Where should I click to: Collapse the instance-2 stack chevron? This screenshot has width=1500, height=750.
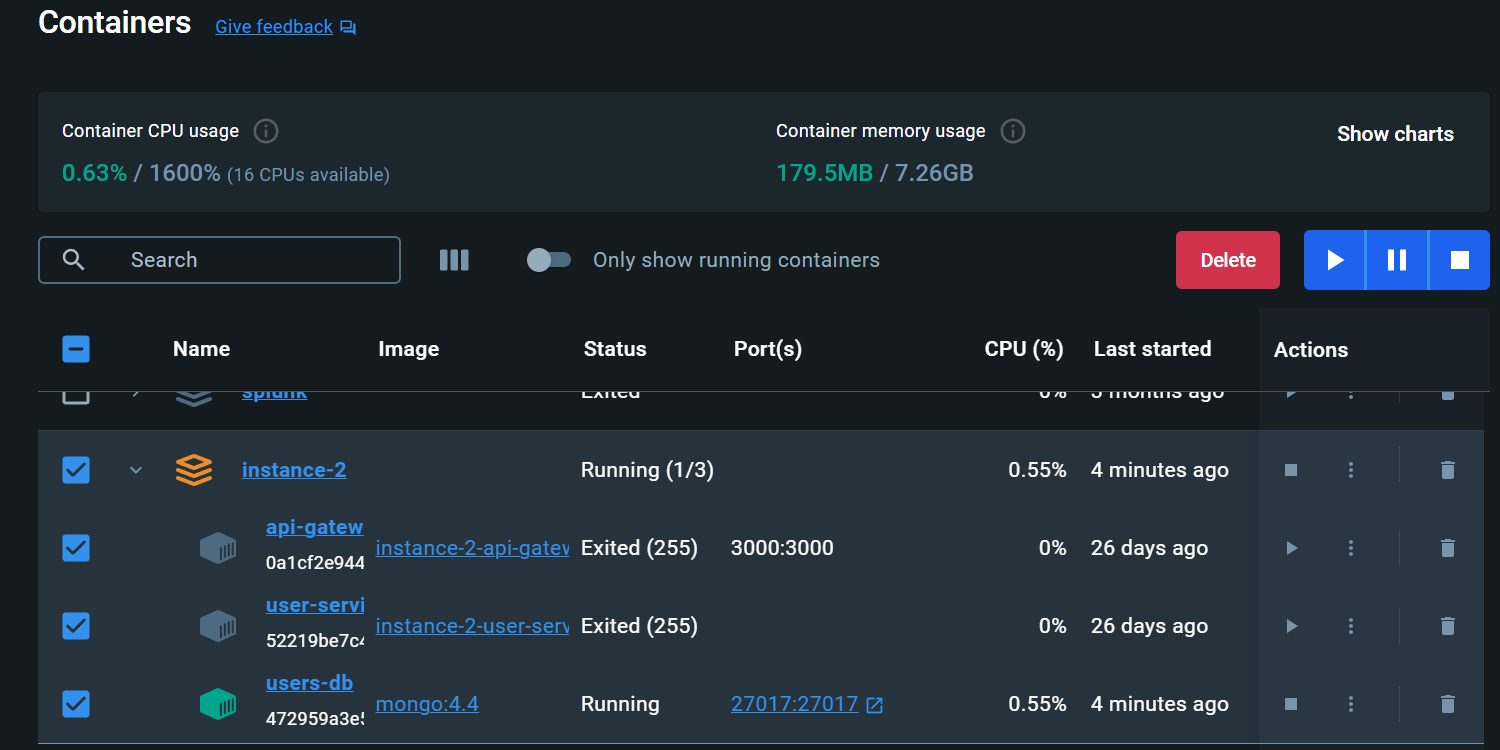(136, 470)
